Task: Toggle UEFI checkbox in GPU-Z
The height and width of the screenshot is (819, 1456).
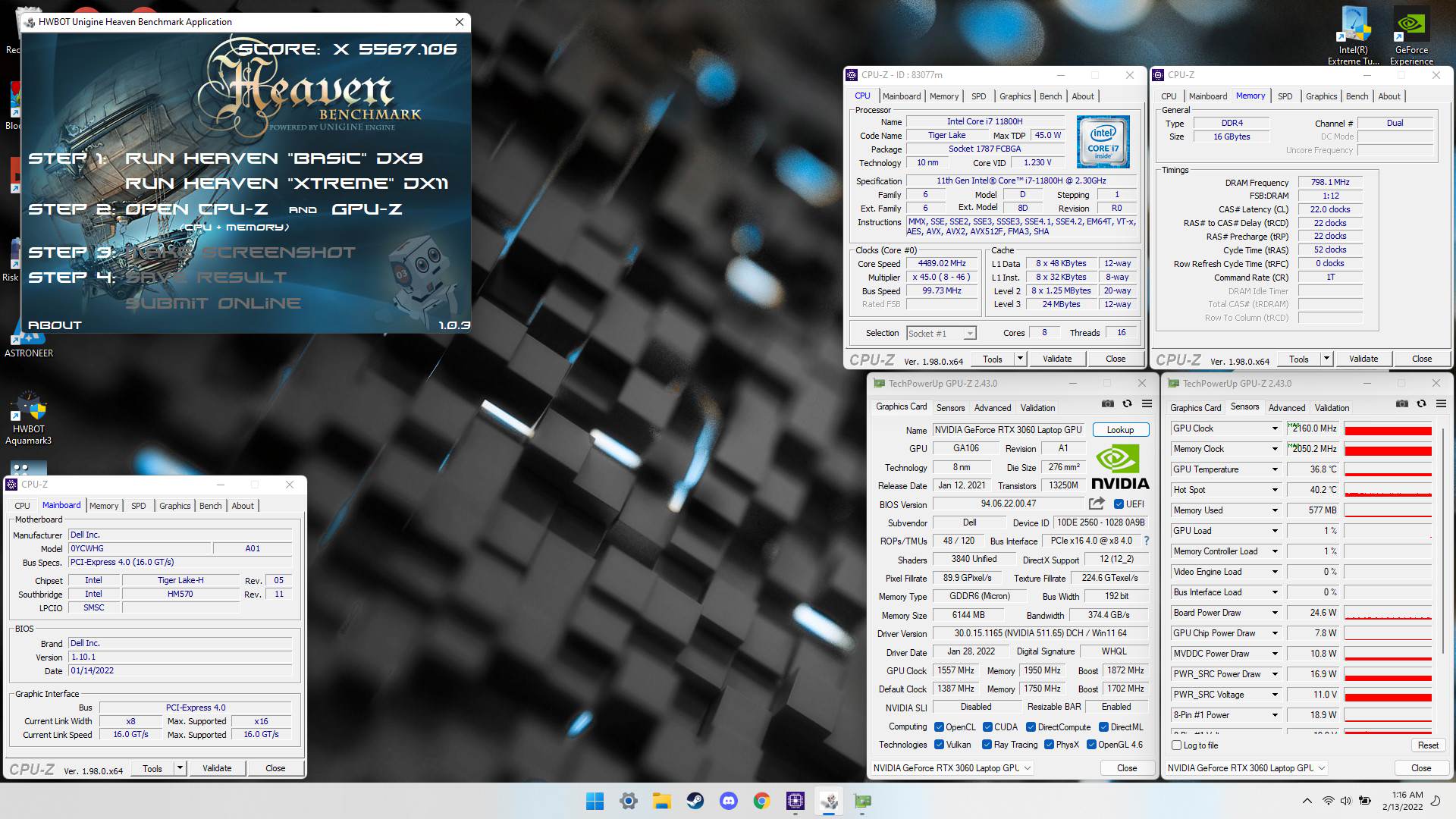Action: point(1119,504)
